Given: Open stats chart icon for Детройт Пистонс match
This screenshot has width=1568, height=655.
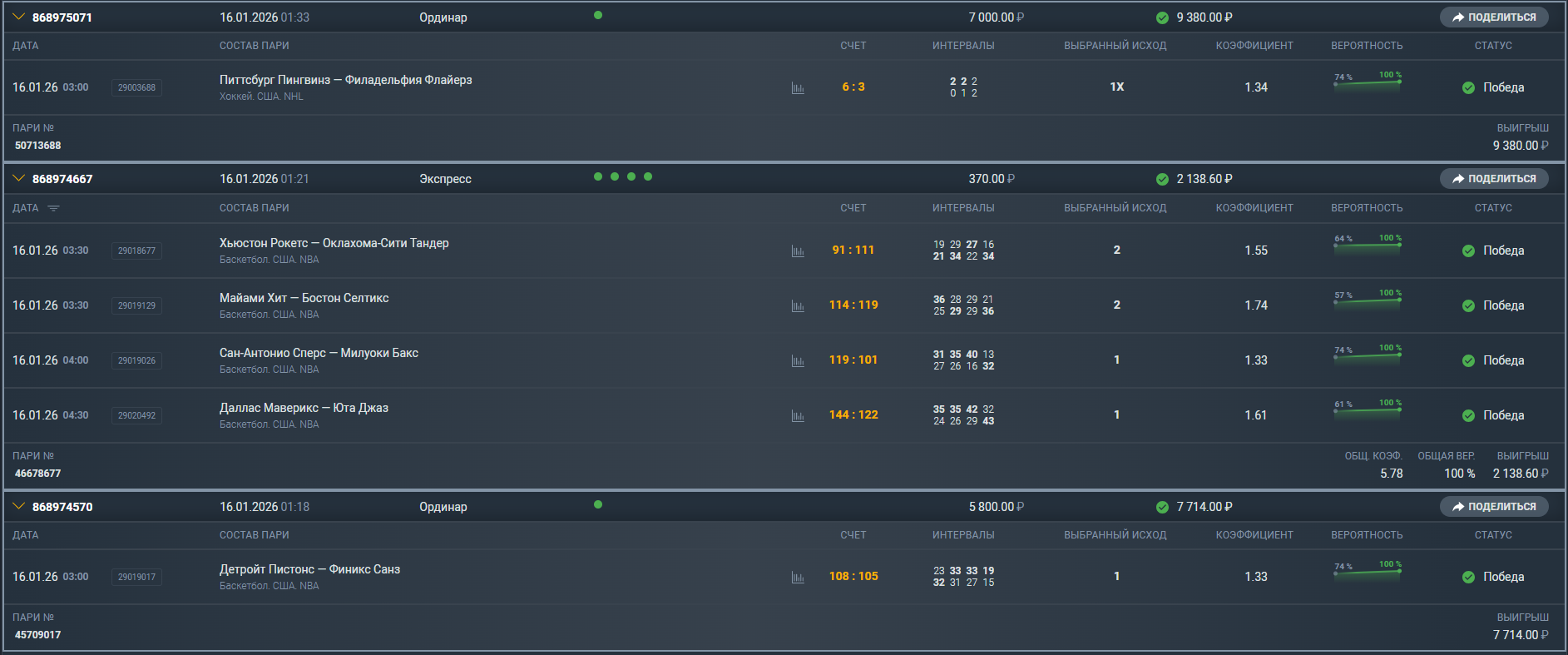Looking at the screenshot, I should click(x=798, y=578).
